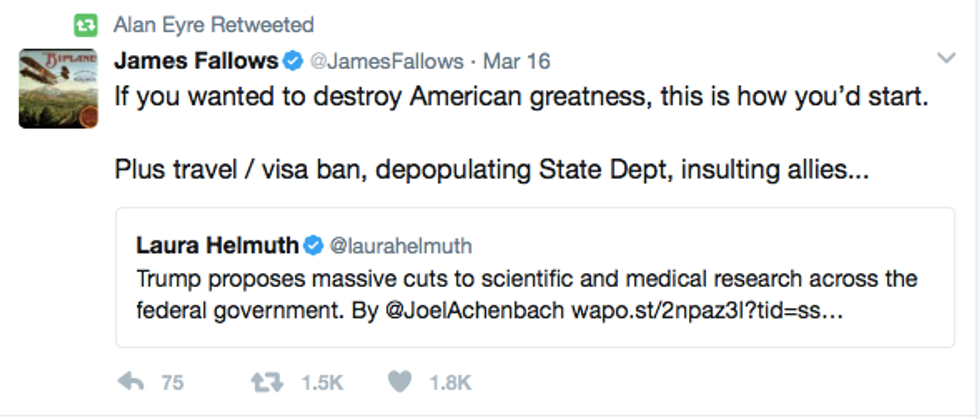Click the 1.5K retweets count
This screenshot has width=980, height=419.
[x=320, y=382]
